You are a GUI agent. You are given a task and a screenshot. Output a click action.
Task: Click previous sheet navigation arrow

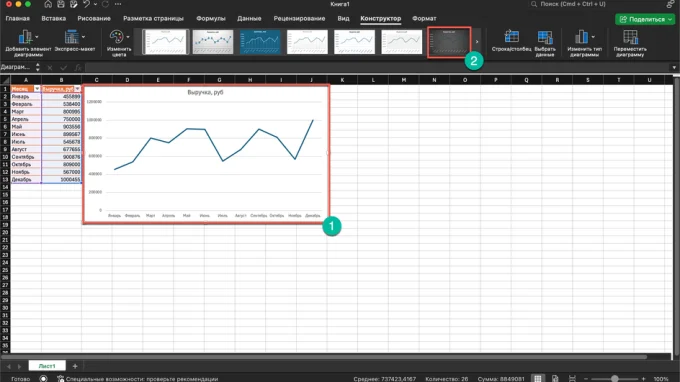pyautogui.click(x=9, y=366)
